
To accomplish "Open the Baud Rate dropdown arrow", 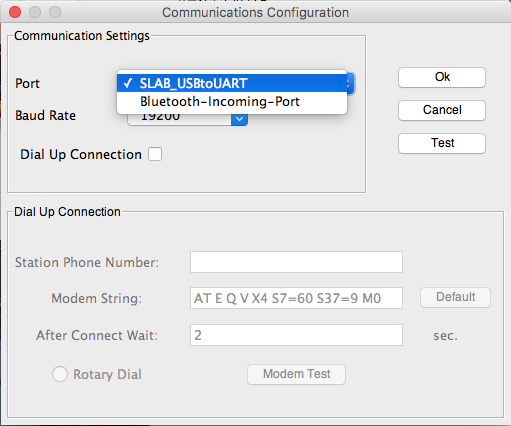I will click(x=239, y=119).
